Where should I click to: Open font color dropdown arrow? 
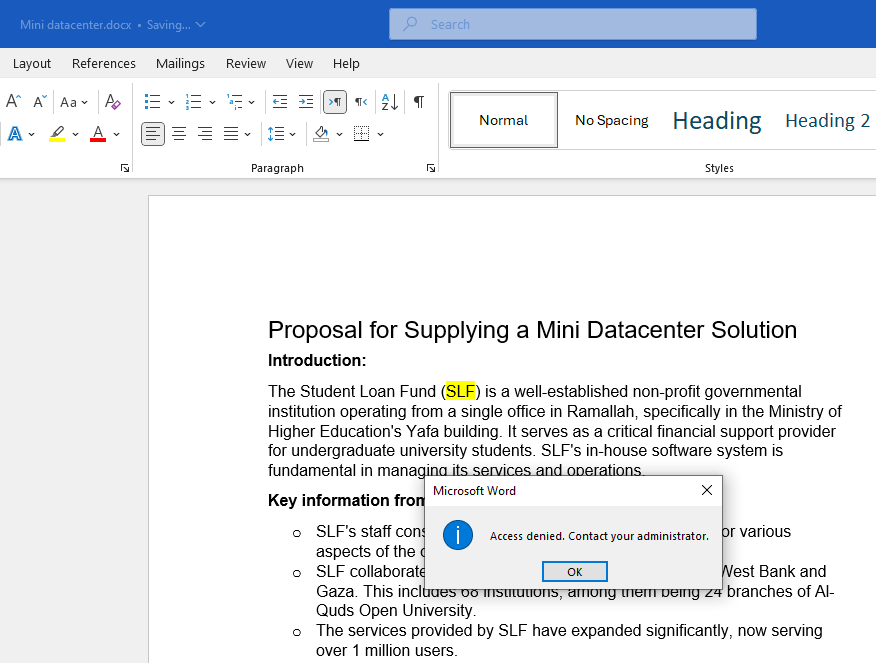coord(116,134)
